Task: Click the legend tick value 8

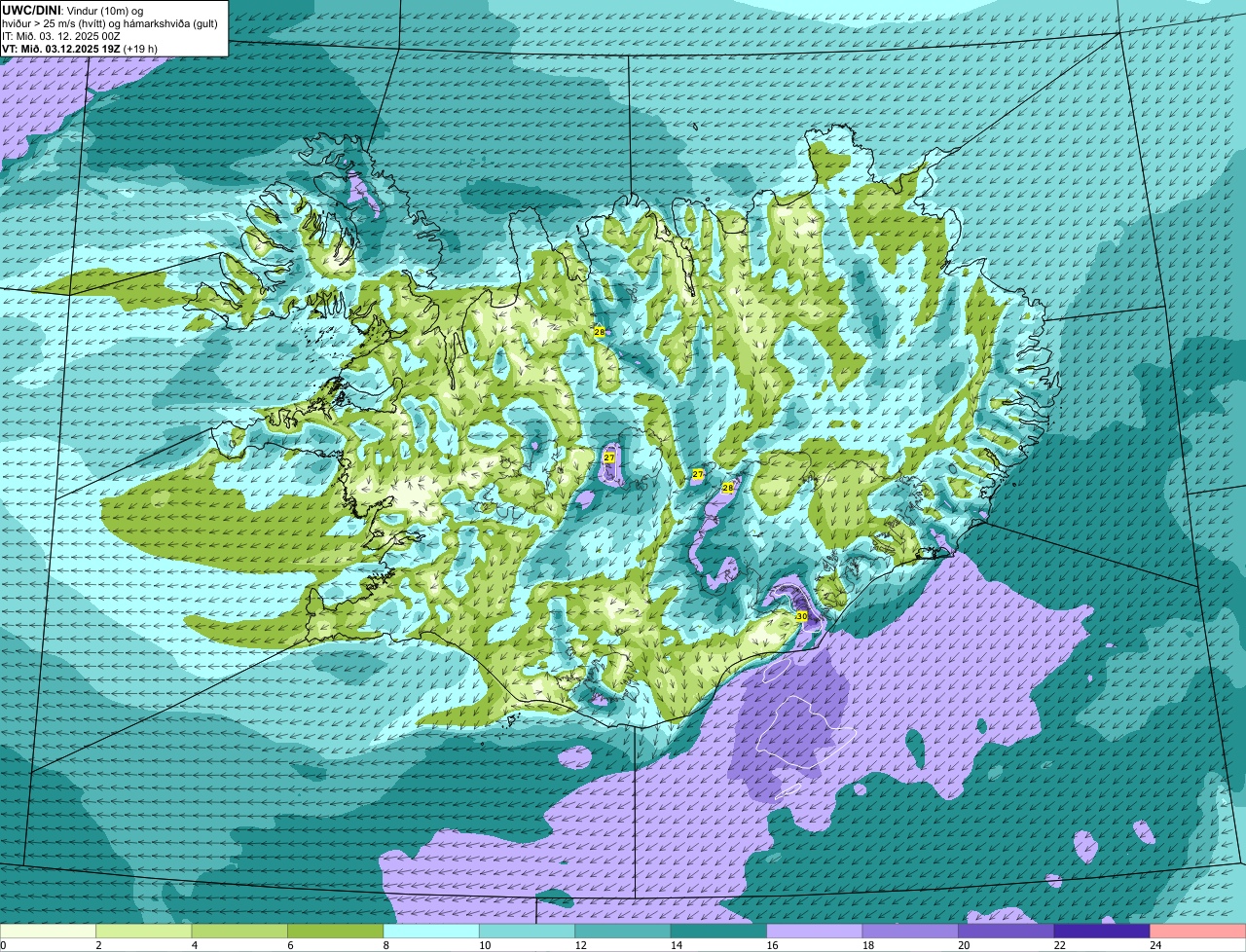Action: click(x=385, y=945)
